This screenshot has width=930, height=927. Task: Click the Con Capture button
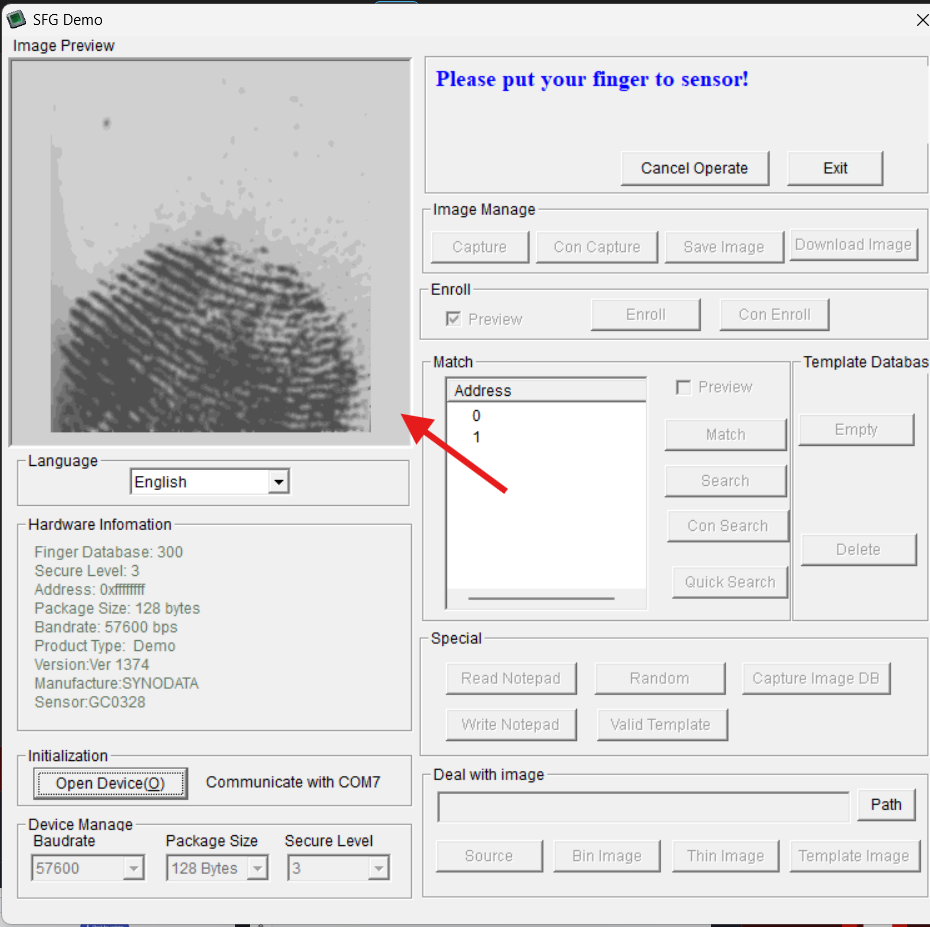click(597, 247)
